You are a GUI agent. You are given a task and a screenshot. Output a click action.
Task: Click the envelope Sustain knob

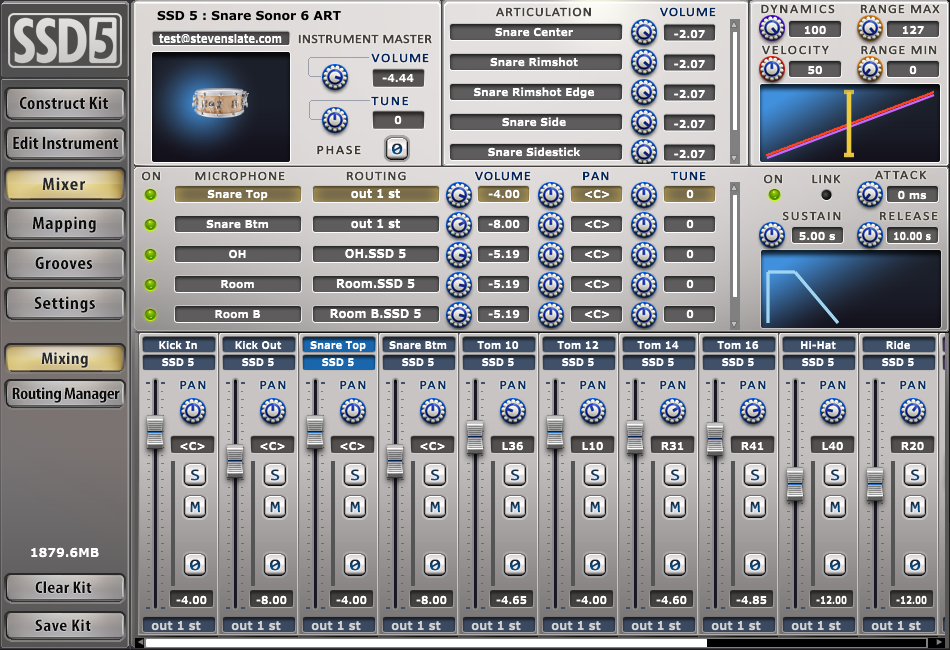(x=772, y=235)
